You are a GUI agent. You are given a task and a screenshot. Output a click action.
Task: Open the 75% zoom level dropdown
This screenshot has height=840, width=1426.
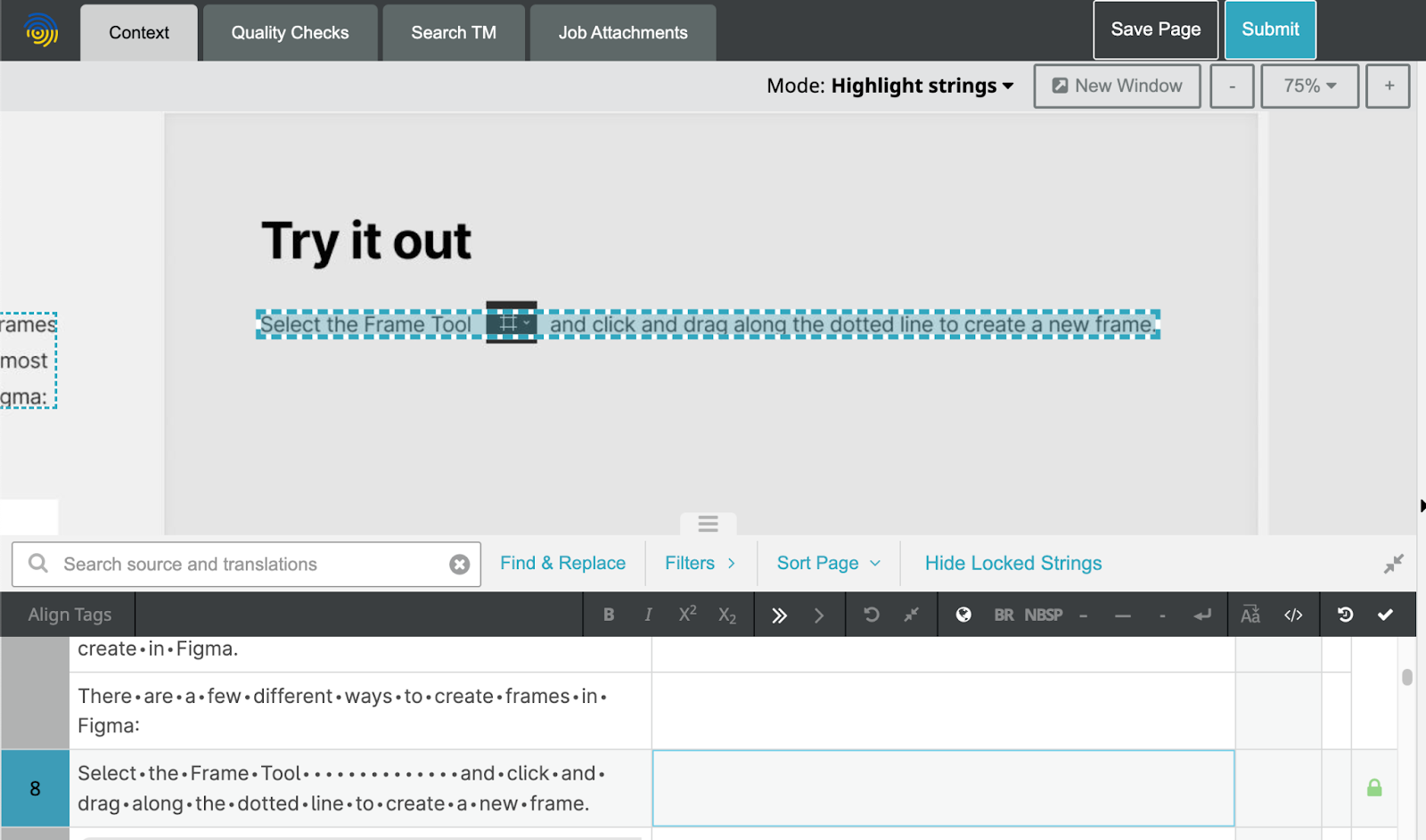[1309, 86]
